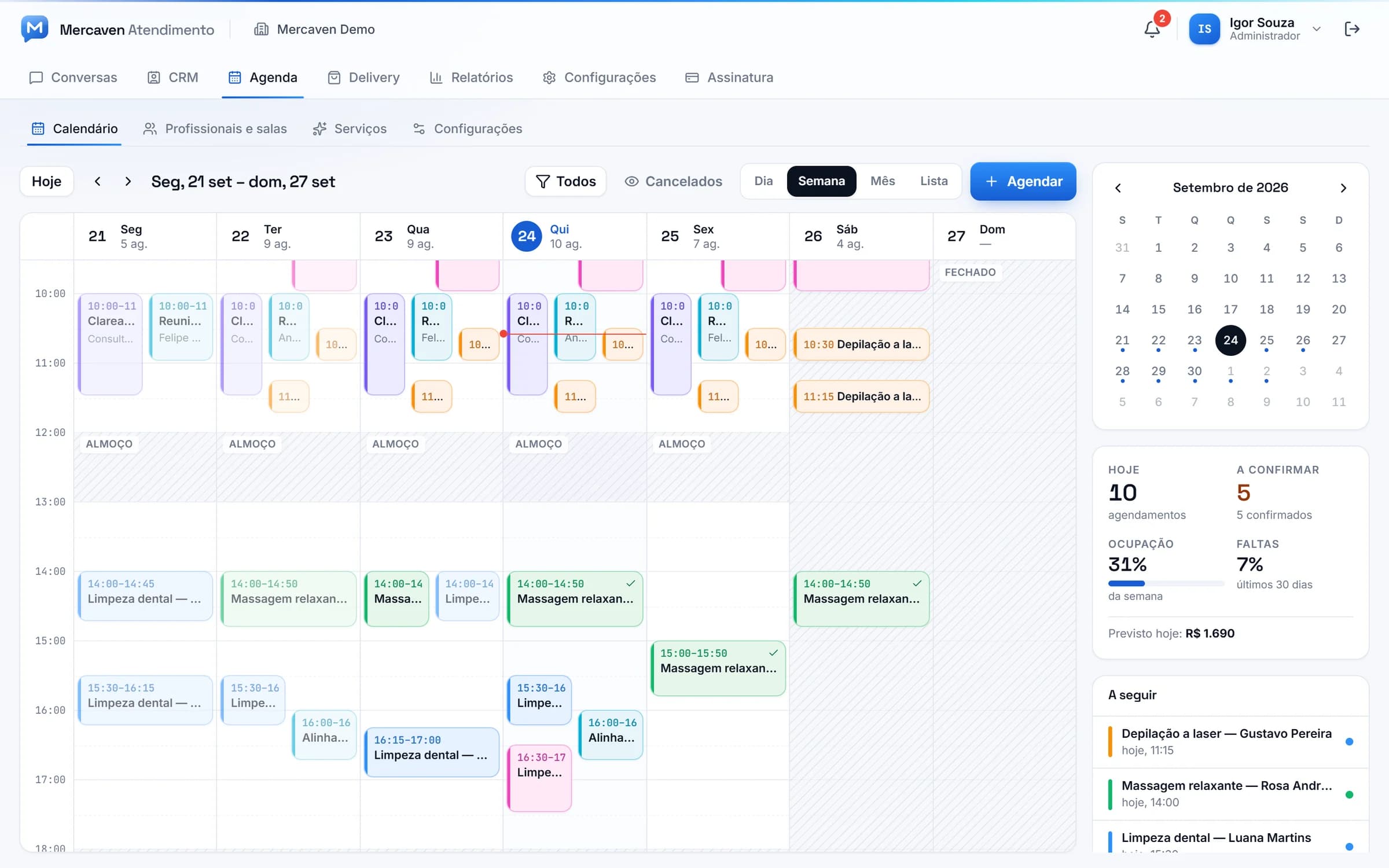This screenshot has width=1389, height=868.
Task: Open Tuesday 14:00-14:50 Massagem relaxante appointment
Action: [x=288, y=598]
